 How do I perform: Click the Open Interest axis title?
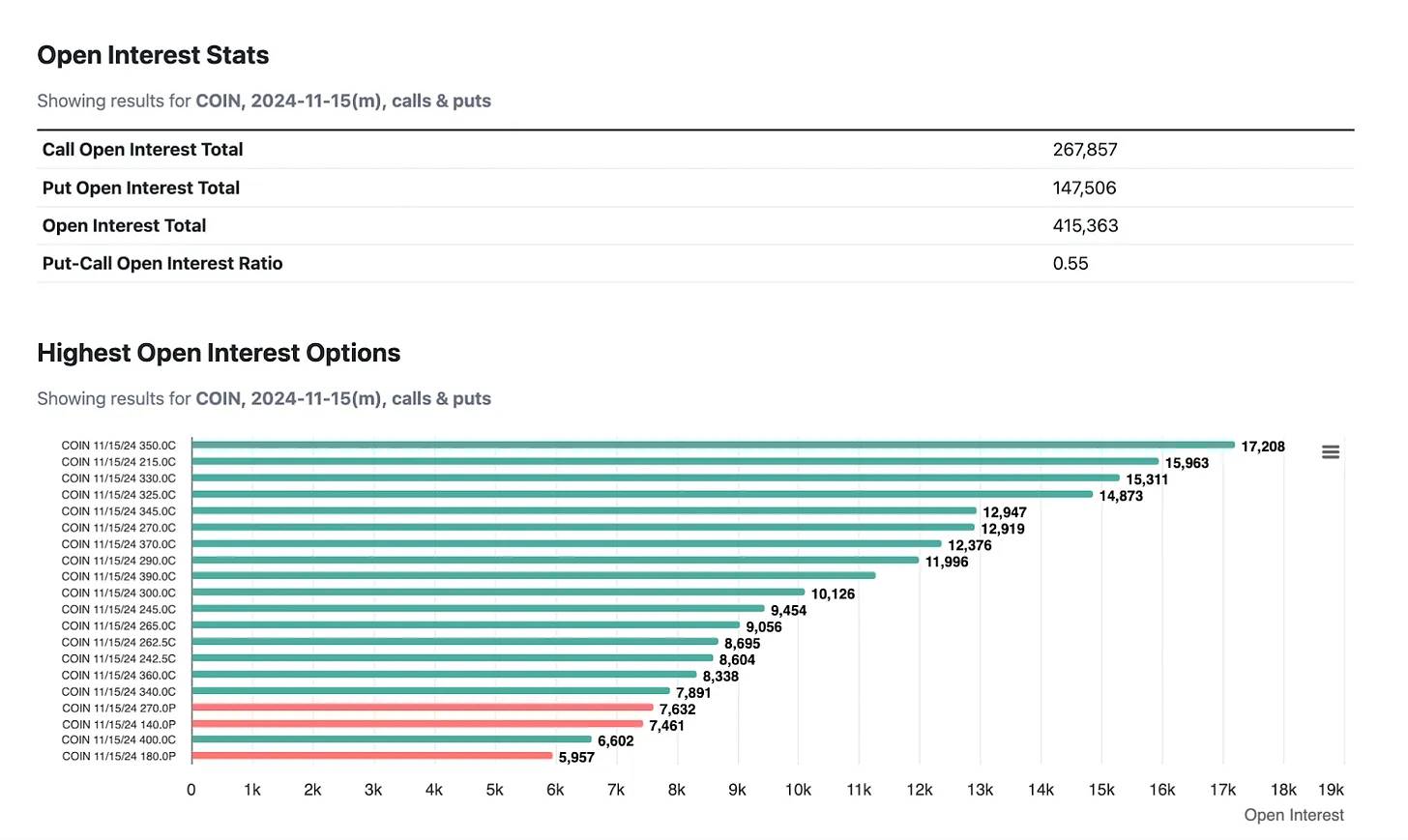tap(1293, 815)
